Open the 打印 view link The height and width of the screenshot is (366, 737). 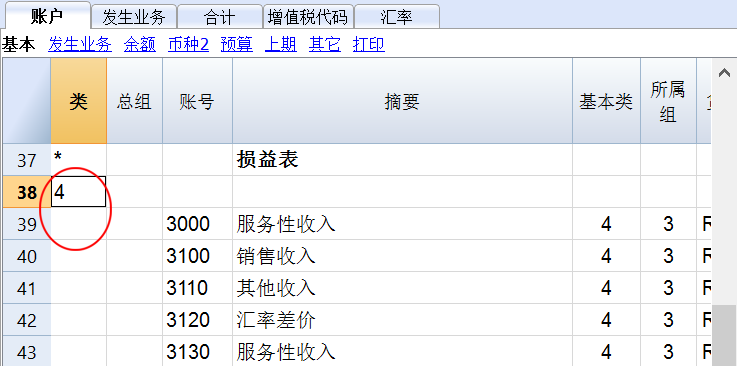[x=368, y=44]
